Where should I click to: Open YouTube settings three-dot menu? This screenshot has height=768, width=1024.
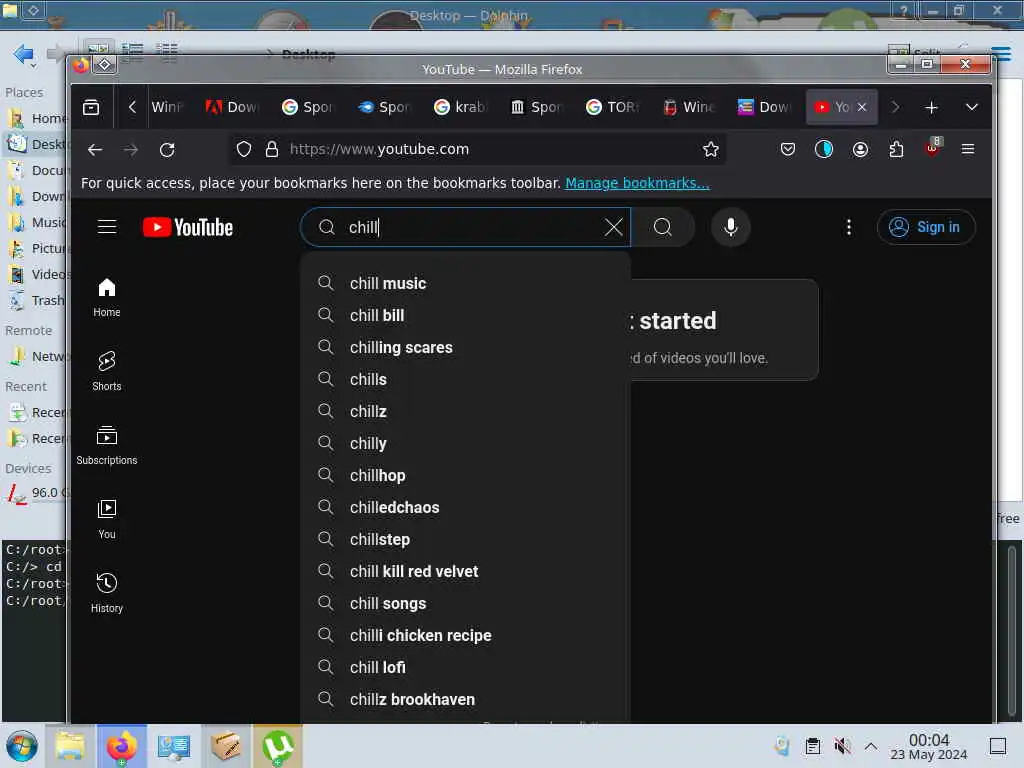tap(848, 227)
